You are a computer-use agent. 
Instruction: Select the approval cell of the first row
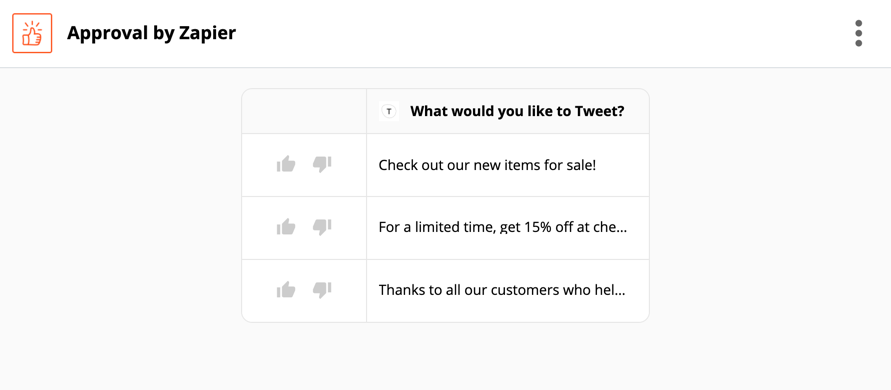[x=304, y=165]
